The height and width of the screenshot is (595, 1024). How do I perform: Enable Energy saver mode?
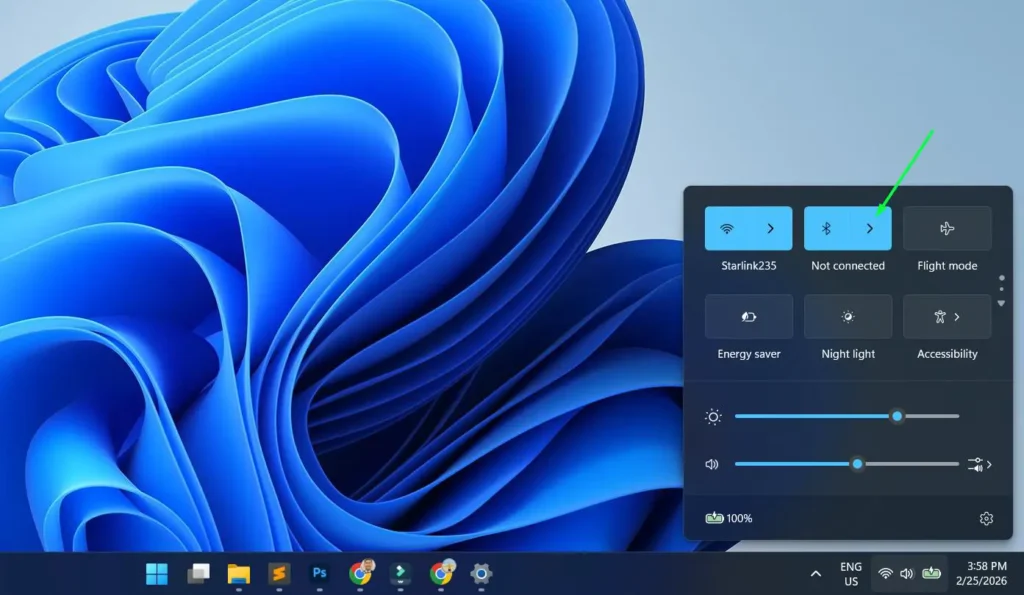click(748, 316)
